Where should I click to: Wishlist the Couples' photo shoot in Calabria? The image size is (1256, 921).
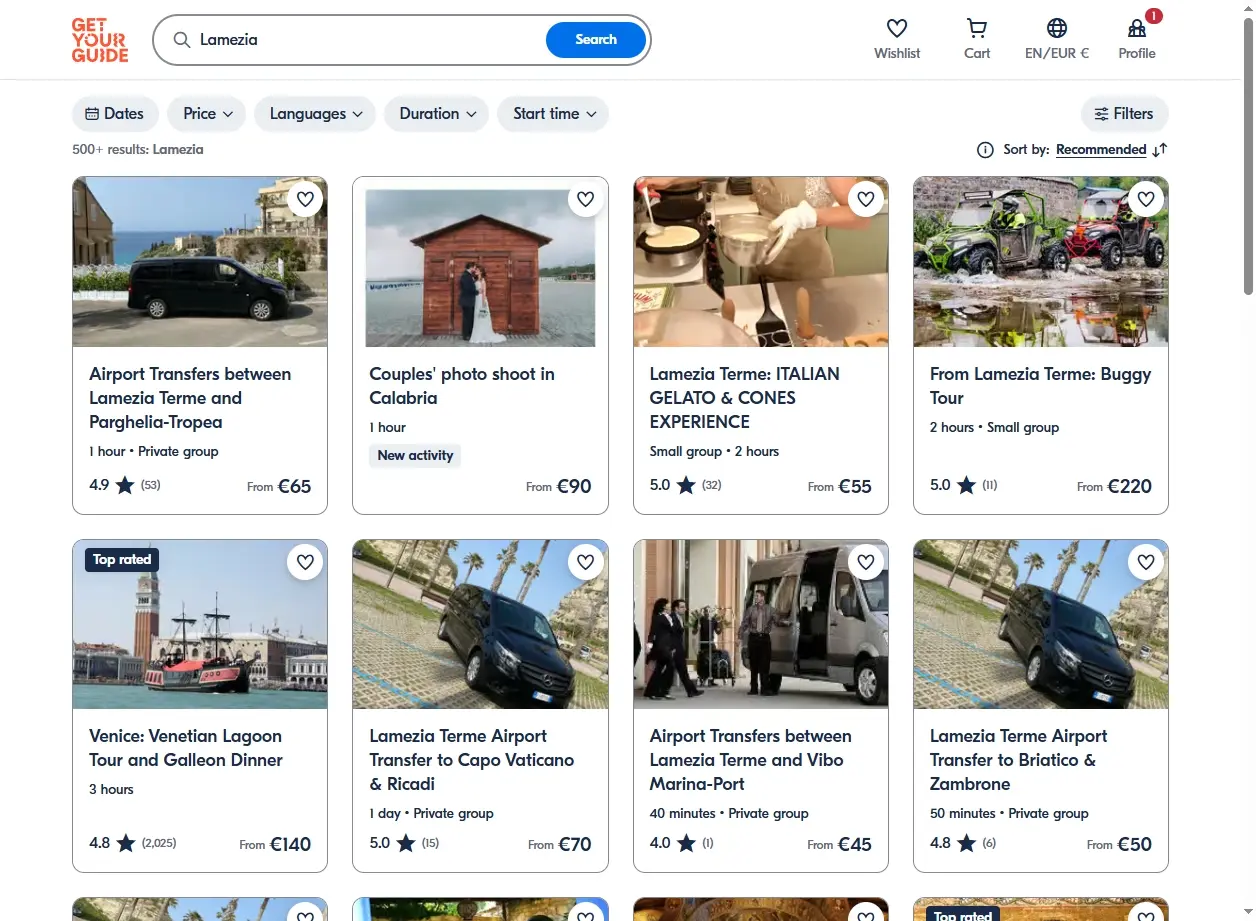tap(586, 199)
